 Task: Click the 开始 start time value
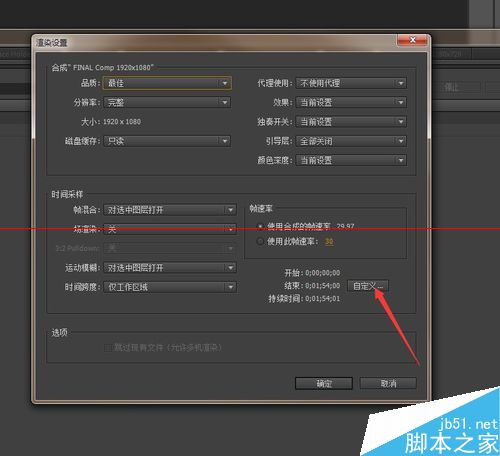(323, 273)
